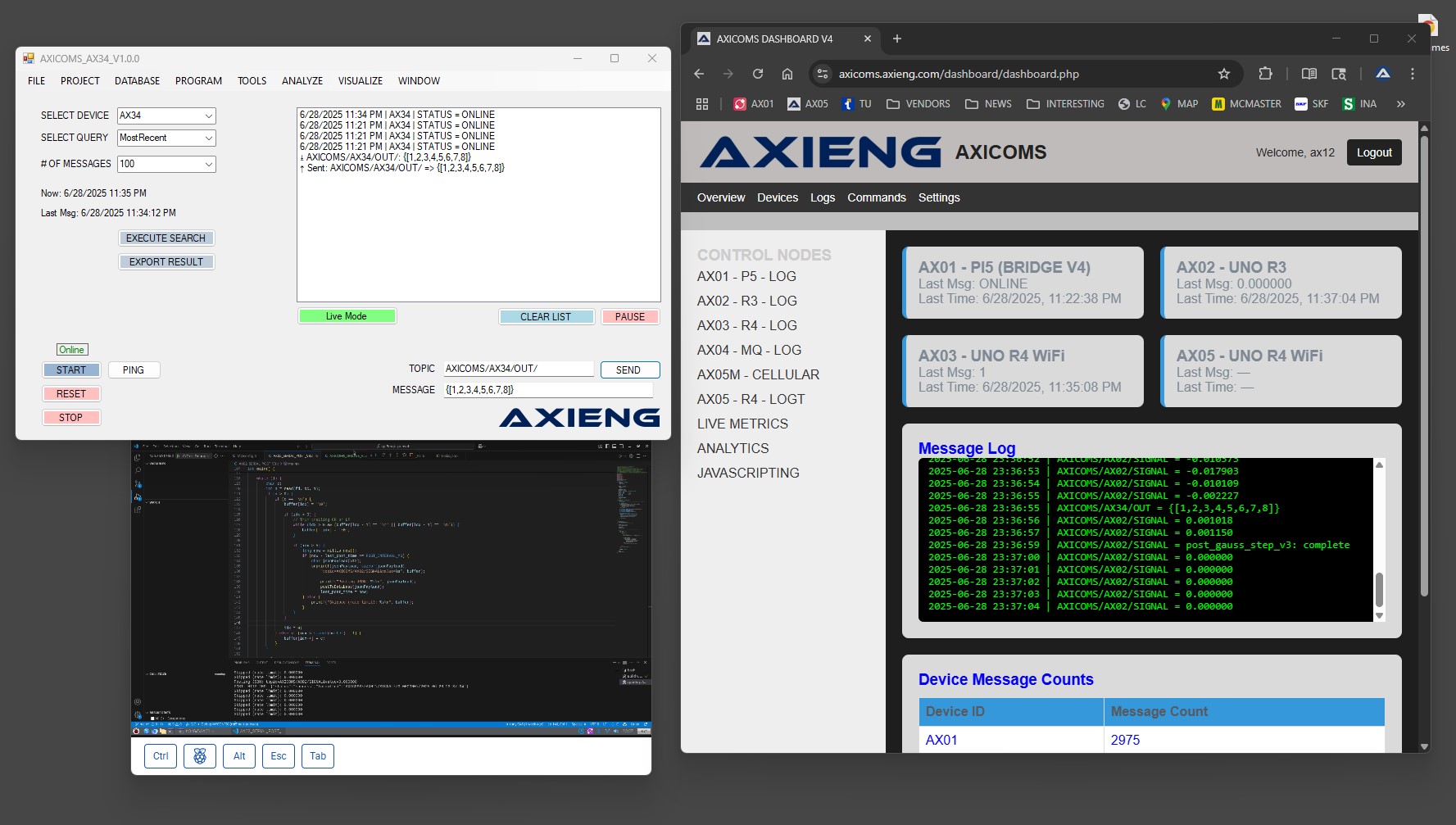Click the Raspberry Pi key icon in VNC toolbar
1456x825 pixels.
199,755
